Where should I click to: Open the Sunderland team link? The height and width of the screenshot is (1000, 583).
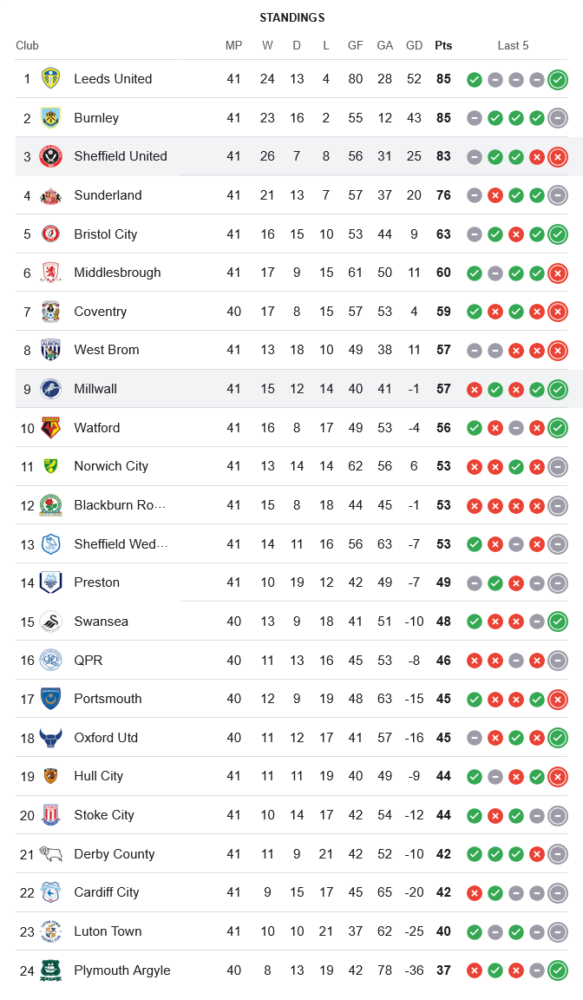coord(108,195)
